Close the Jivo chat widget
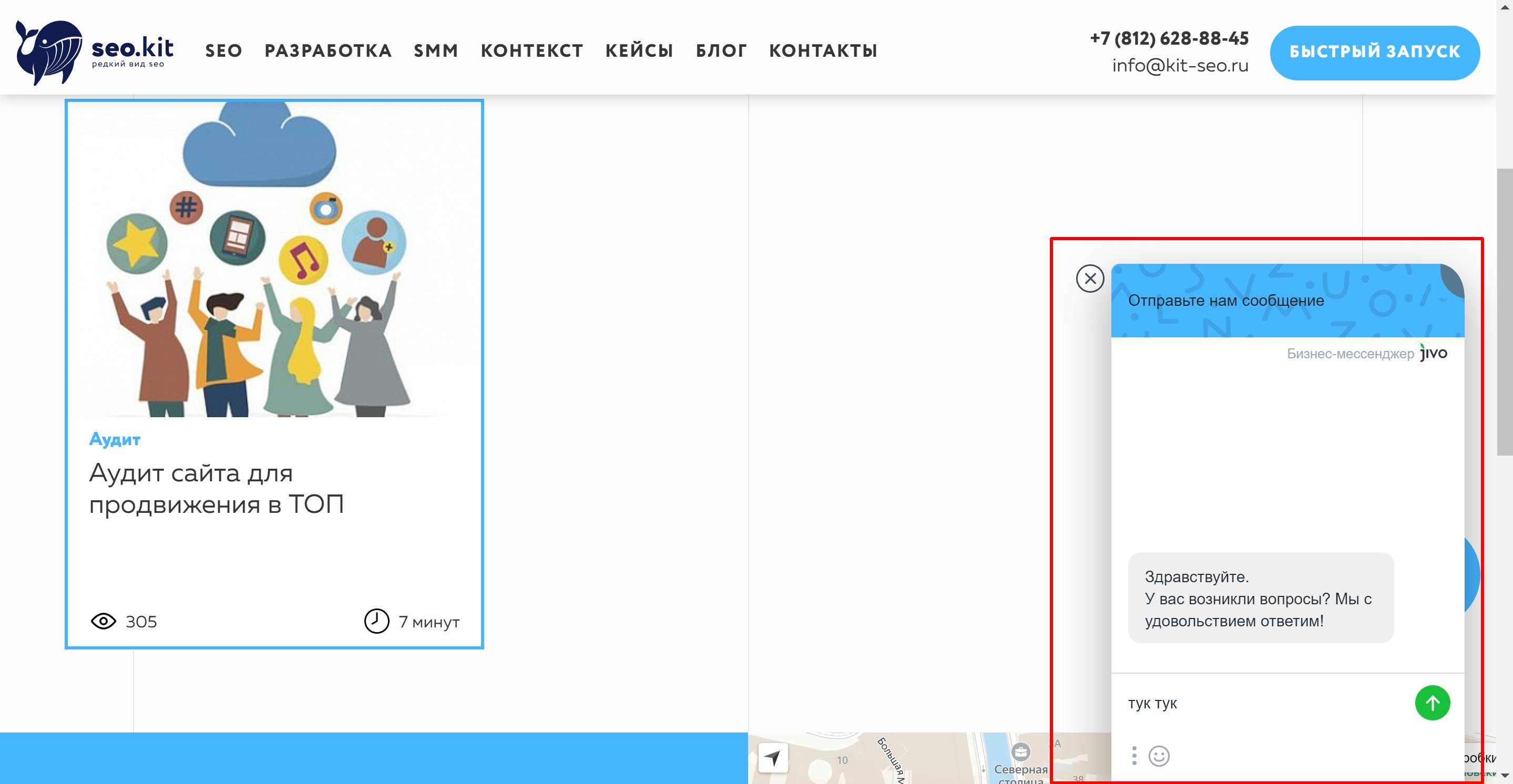 tap(1090, 279)
